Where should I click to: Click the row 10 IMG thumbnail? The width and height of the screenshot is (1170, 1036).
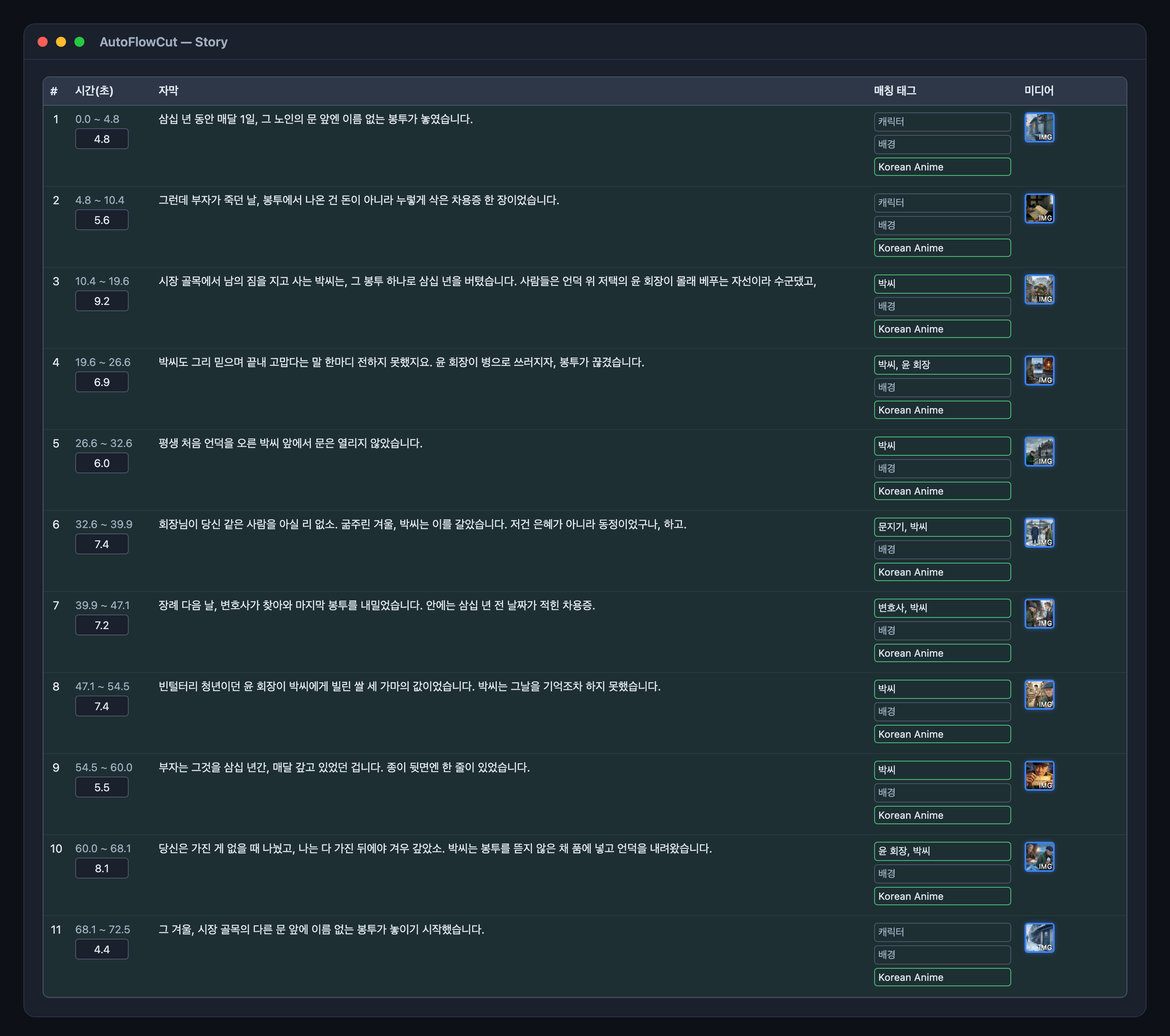click(x=1039, y=856)
